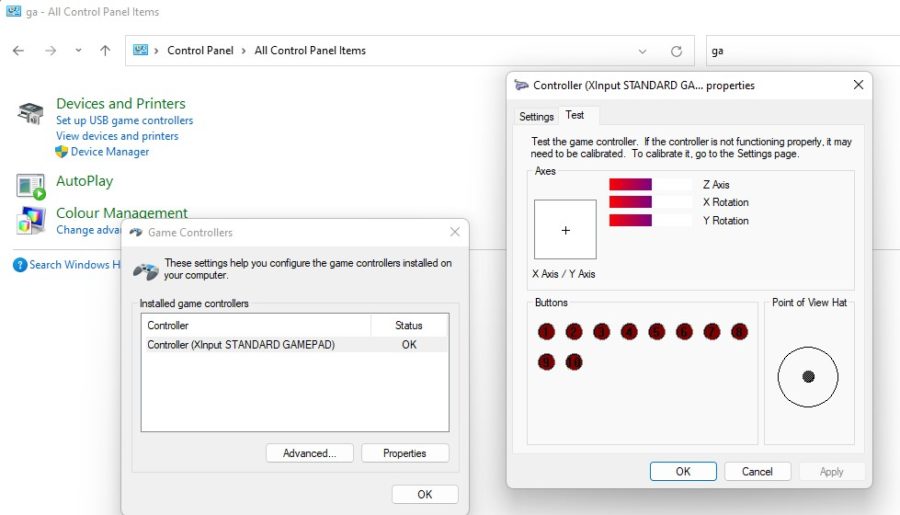The height and width of the screenshot is (515, 900).
Task: Open Set up USB game controllers
Action: (x=124, y=121)
